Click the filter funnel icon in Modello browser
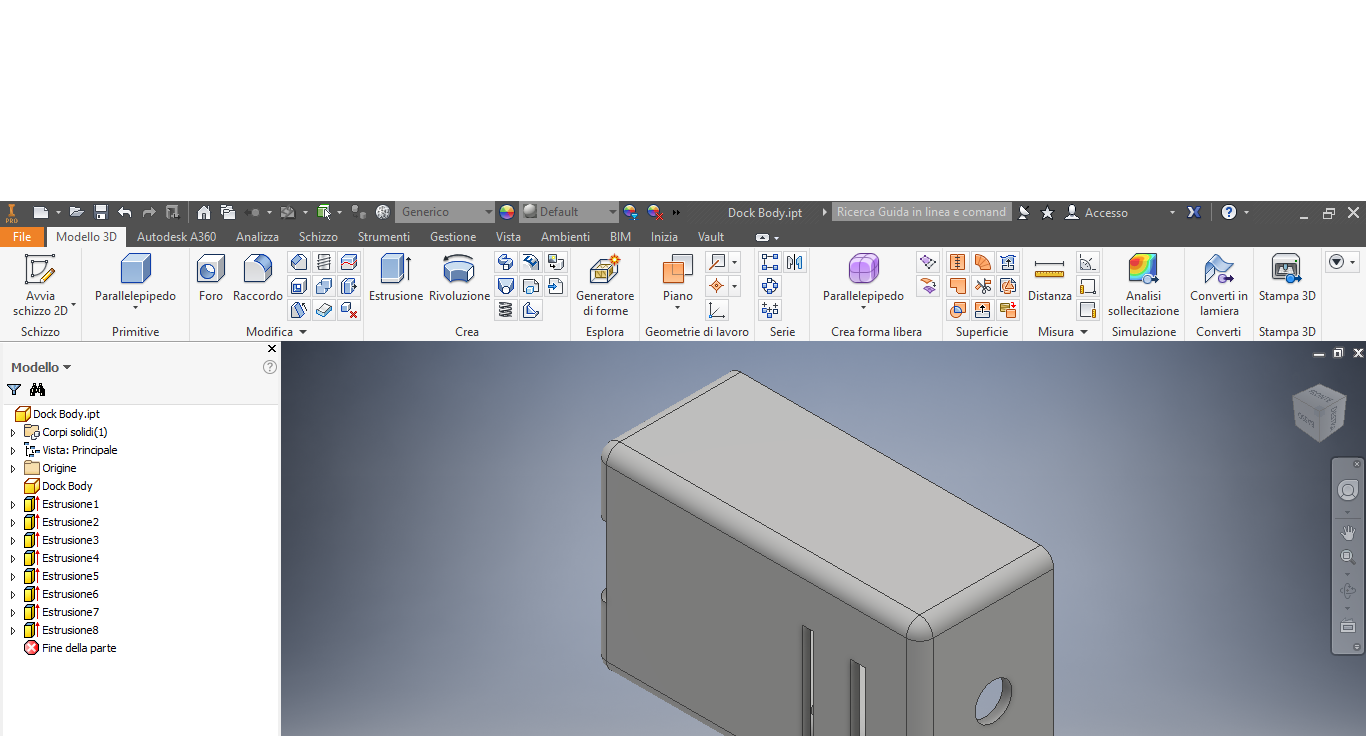The height and width of the screenshot is (736, 1366). coord(14,389)
